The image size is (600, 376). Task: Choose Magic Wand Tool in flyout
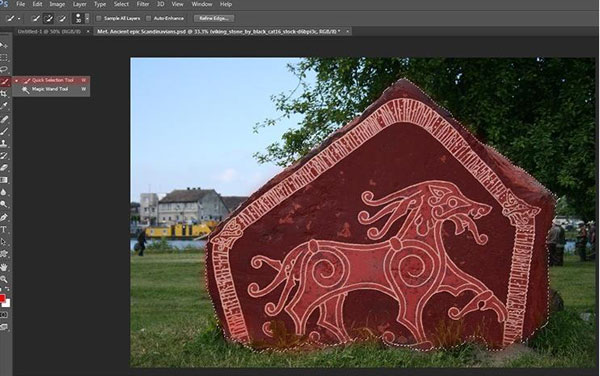pyautogui.click(x=52, y=89)
